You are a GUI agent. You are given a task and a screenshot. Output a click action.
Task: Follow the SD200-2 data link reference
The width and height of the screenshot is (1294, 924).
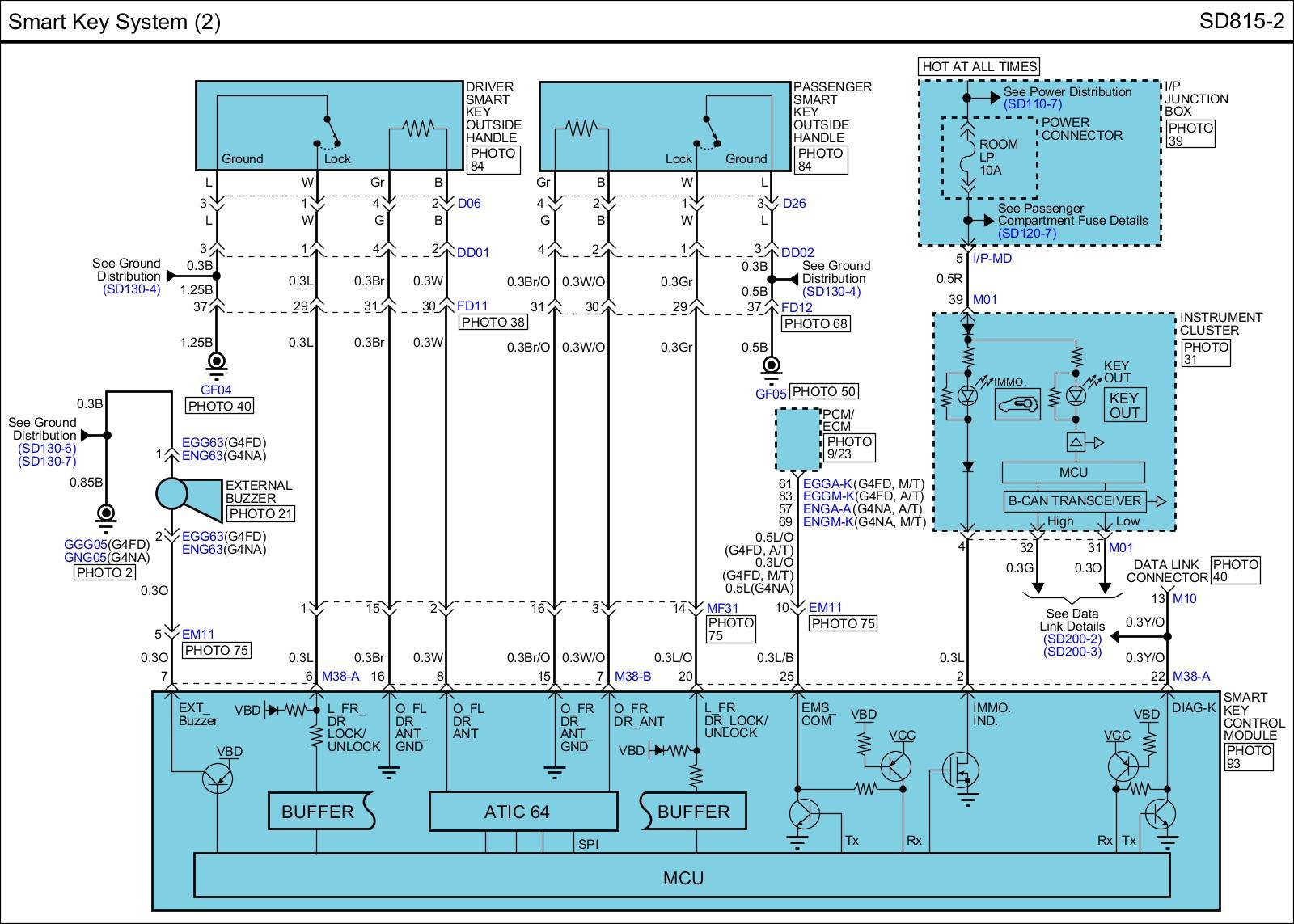click(1072, 639)
